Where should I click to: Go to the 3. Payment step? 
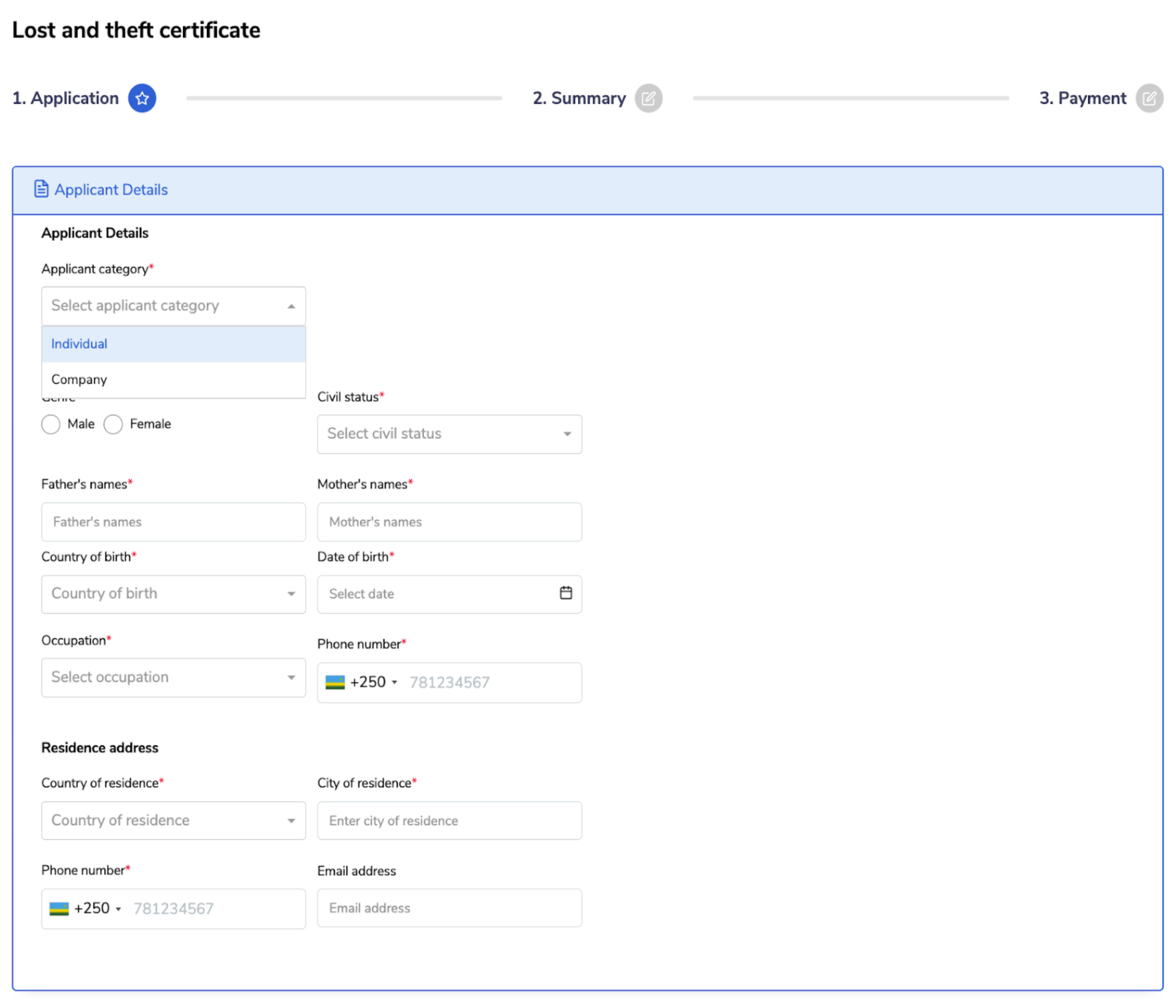[x=1082, y=98]
